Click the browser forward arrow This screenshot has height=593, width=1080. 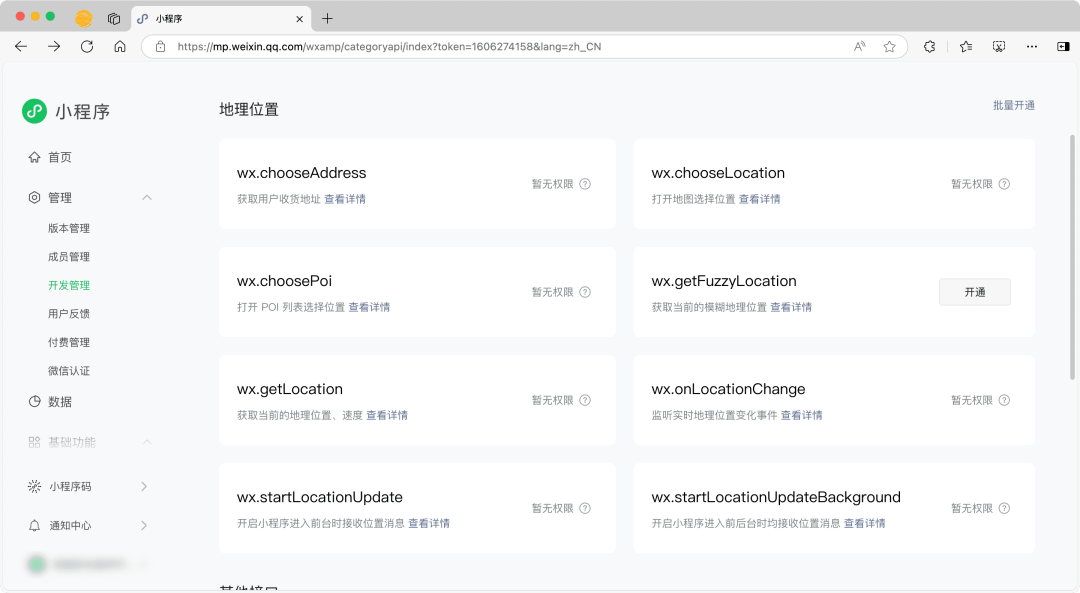coord(54,46)
